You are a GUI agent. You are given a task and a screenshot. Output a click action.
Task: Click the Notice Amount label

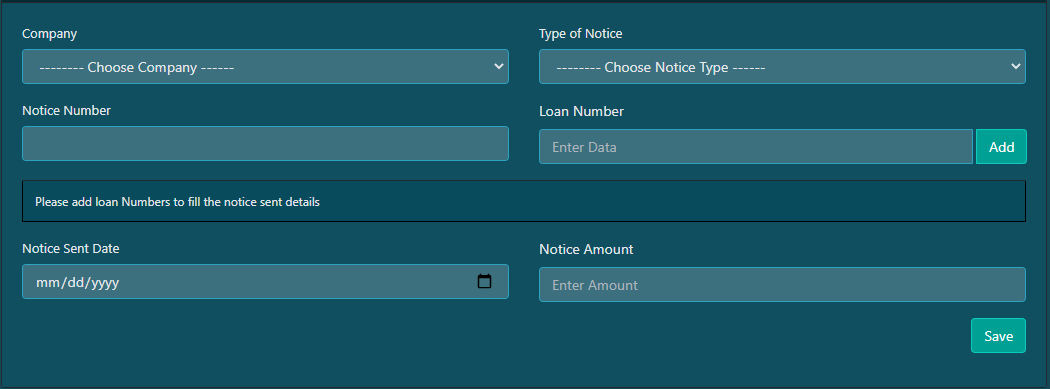pos(586,249)
